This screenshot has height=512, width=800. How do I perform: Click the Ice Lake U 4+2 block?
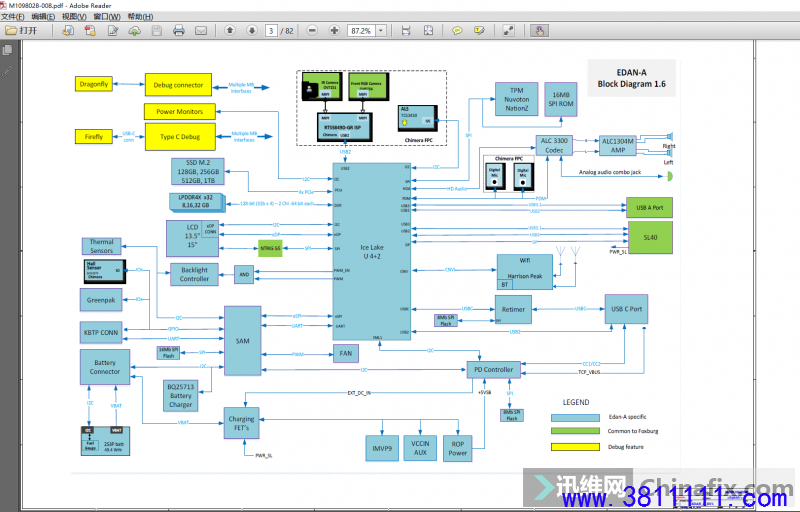[371, 251]
